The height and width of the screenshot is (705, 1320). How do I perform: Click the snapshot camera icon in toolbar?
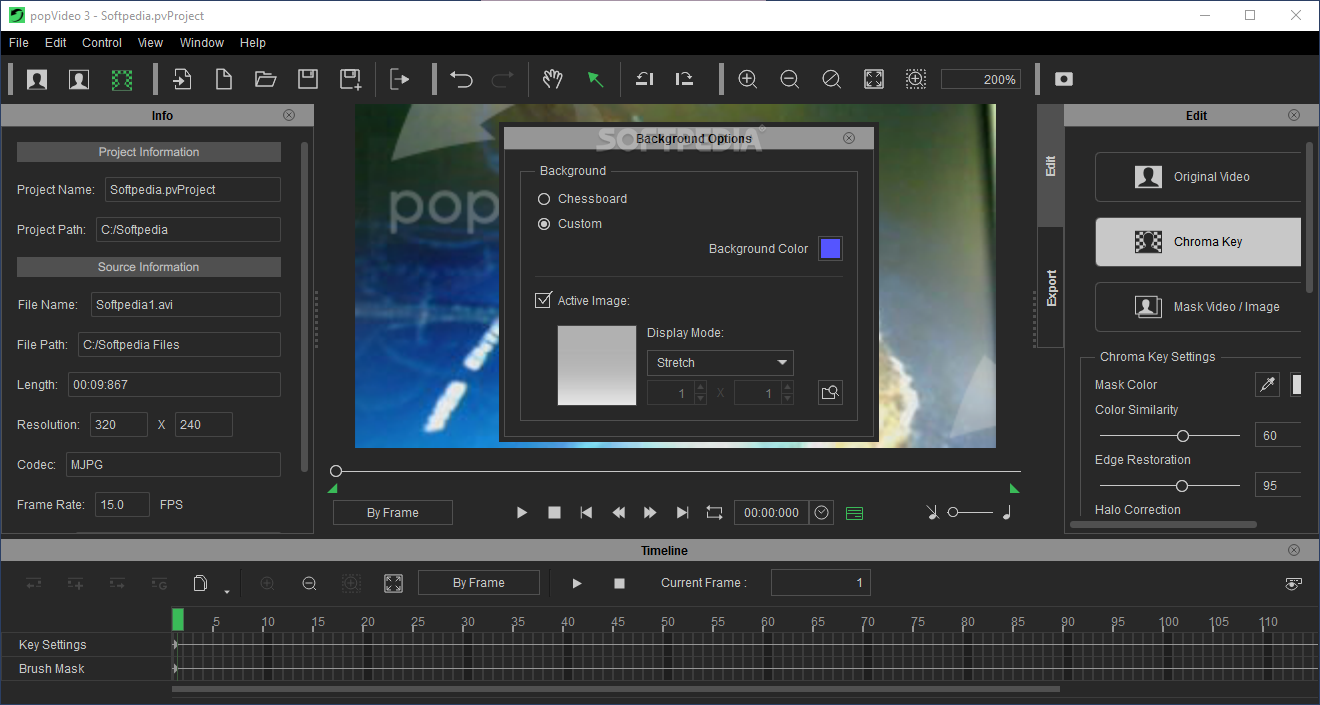coord(1064,79)
